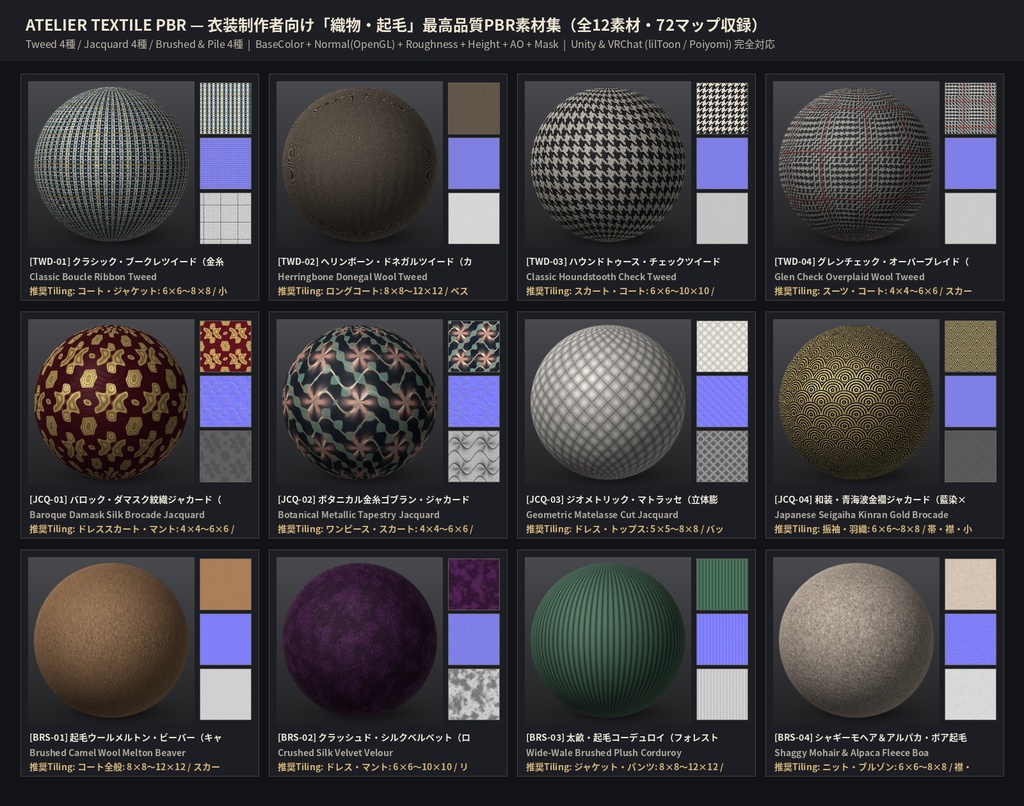Click the white quilted base color of JCQ-03
Screen dimensions: 1024x806
tap(722, 346)
